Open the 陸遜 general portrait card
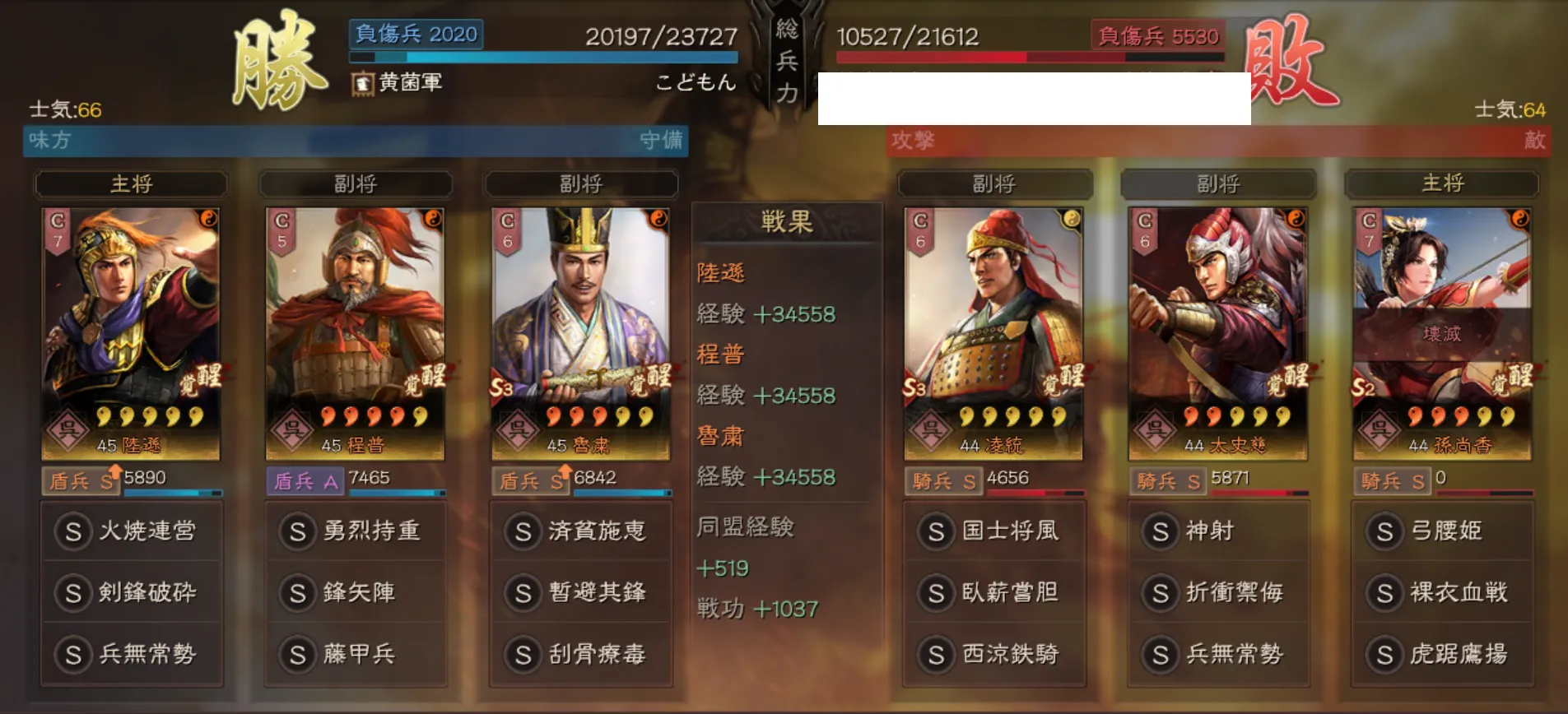This screenshot has height=714, width=1568. (x=131, y=333)
